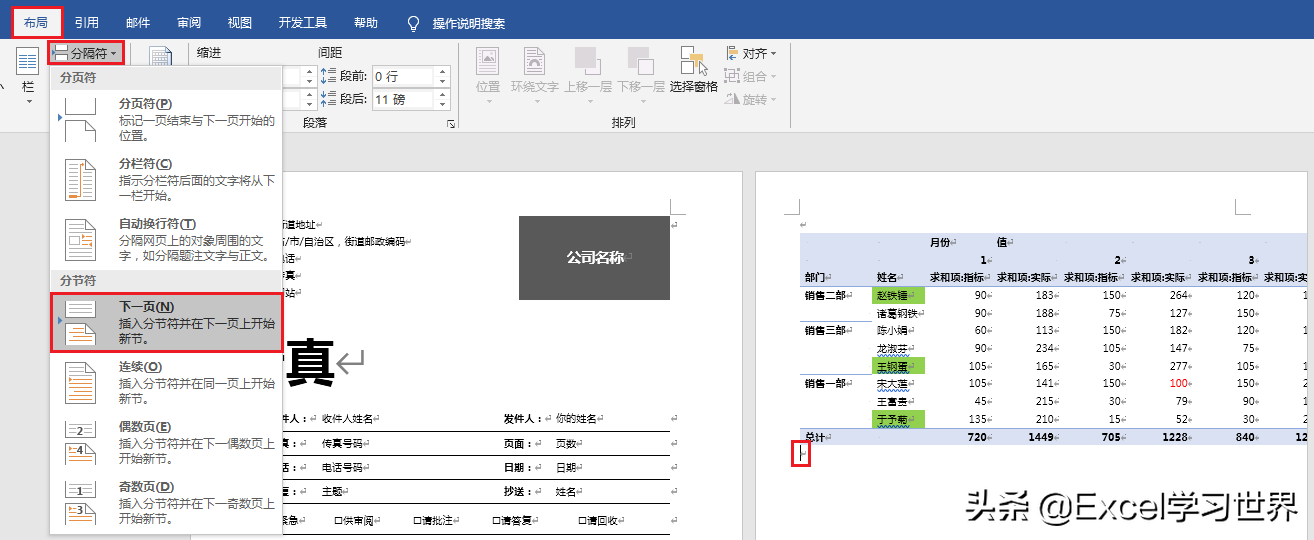This screenshot has width=1314, height=540.
Task: Click the 段前 spacing icon
Action: (x=329, y=76)
